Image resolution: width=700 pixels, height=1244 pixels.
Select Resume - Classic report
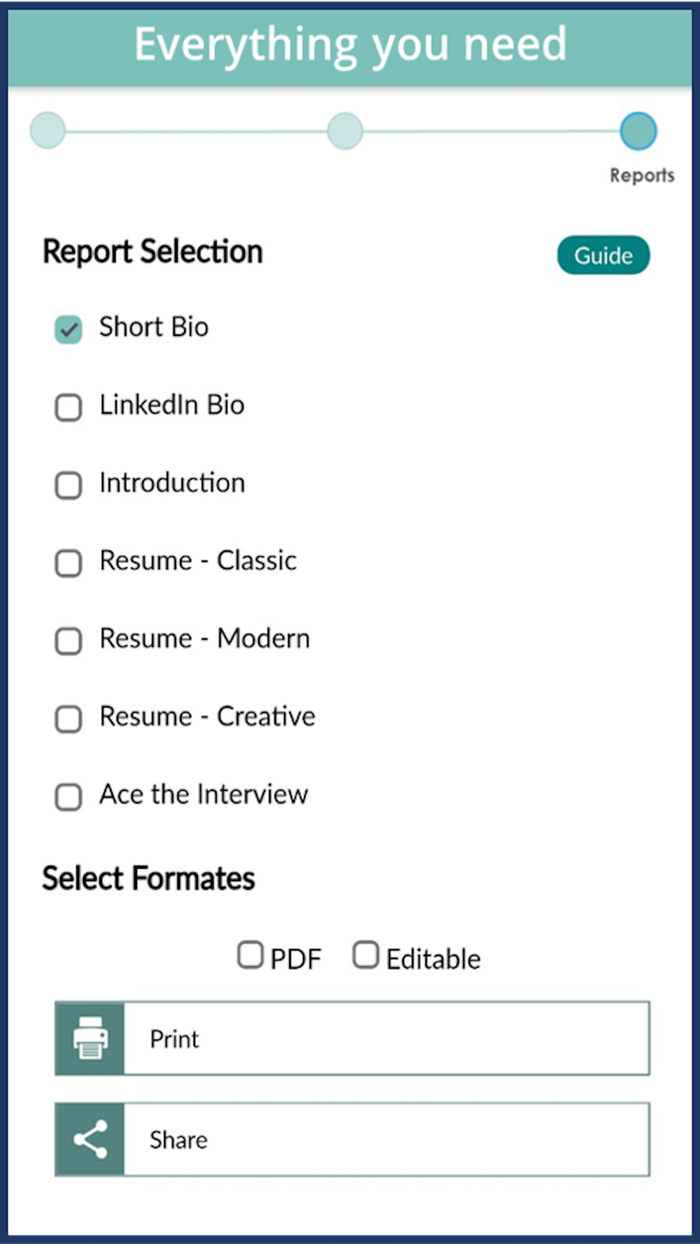pos(68,563)
